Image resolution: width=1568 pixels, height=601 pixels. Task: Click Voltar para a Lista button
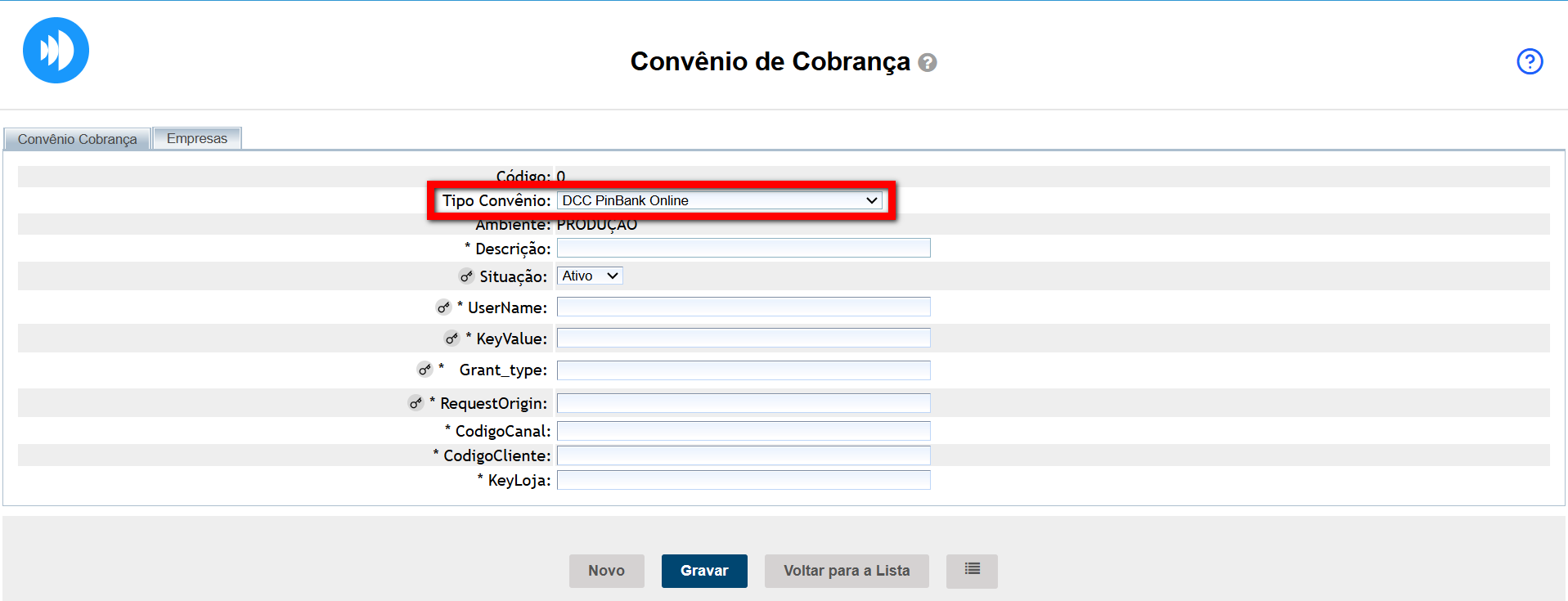(846, 571)
